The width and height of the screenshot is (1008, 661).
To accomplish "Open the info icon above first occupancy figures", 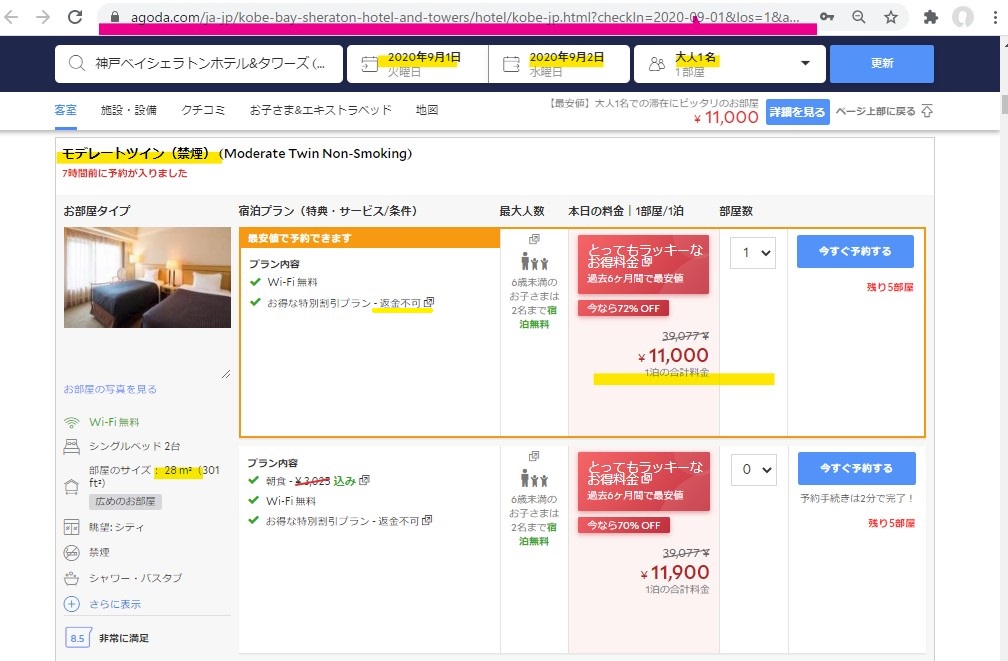I will click(x=534, y=239).
